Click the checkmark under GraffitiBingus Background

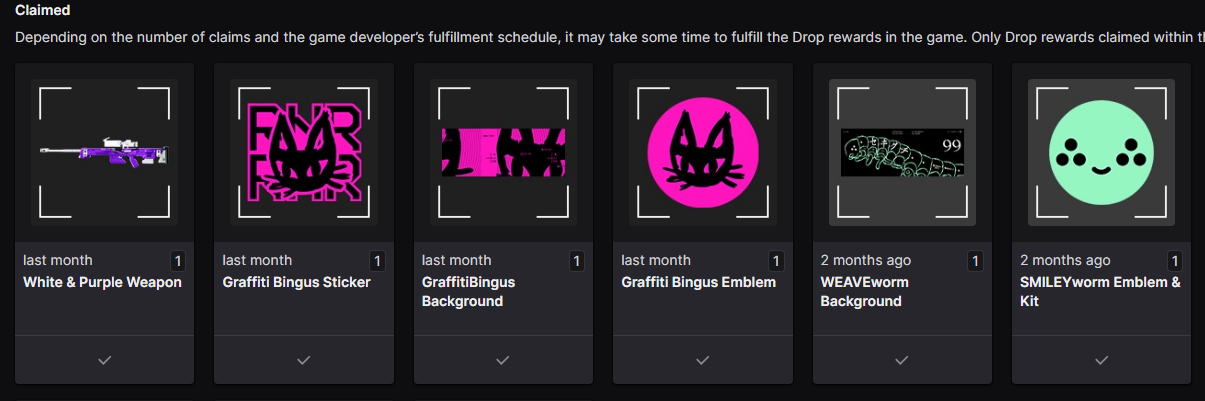coord(503,360)
